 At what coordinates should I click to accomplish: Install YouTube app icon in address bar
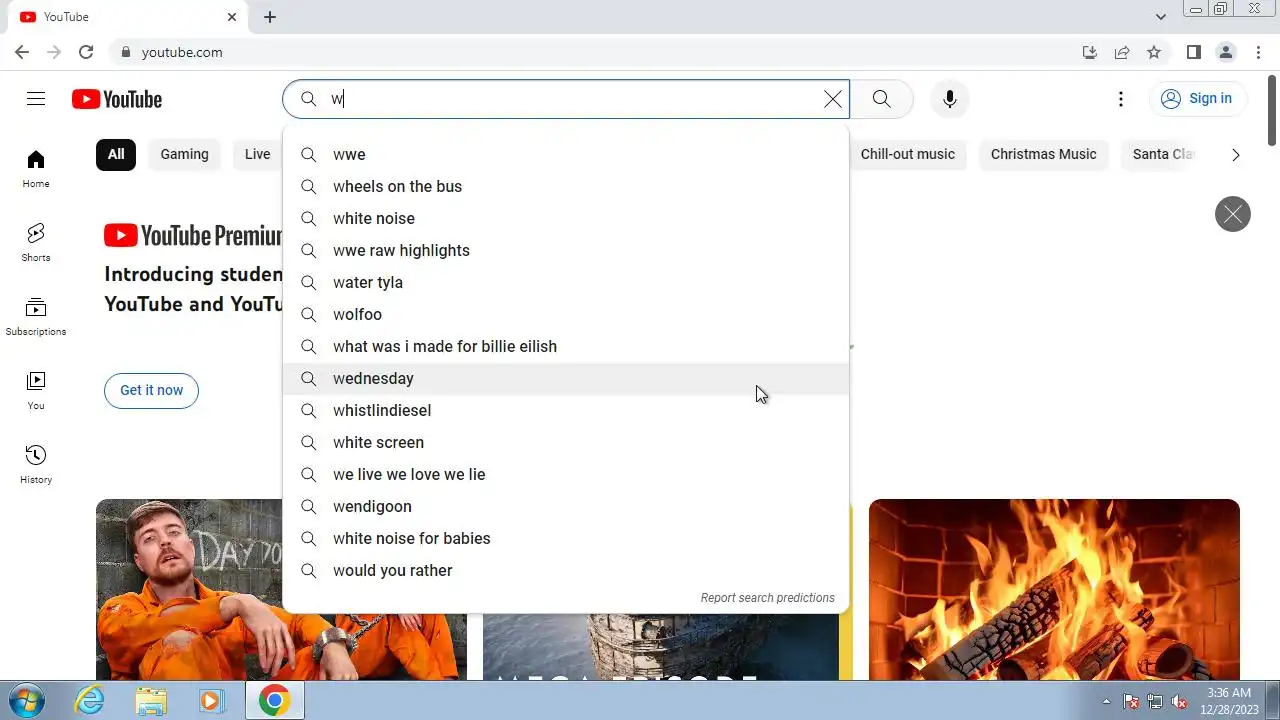click(1090, 52)
